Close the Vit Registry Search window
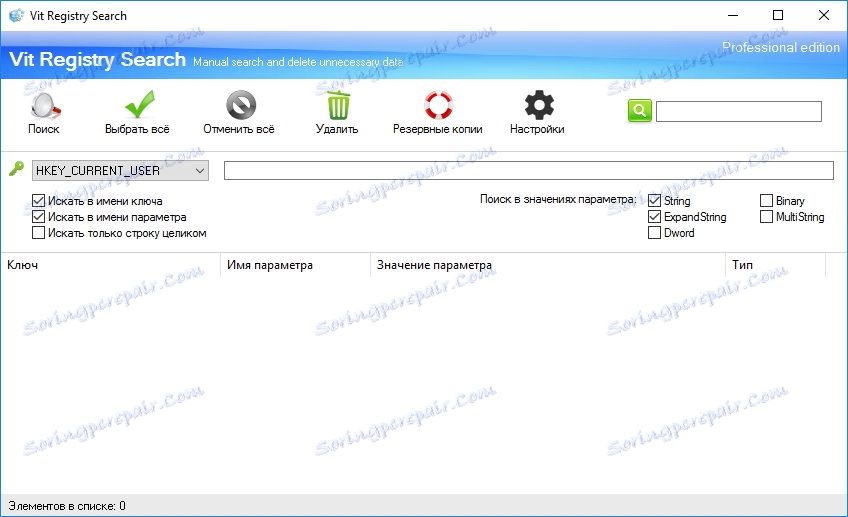 point(824,15)
